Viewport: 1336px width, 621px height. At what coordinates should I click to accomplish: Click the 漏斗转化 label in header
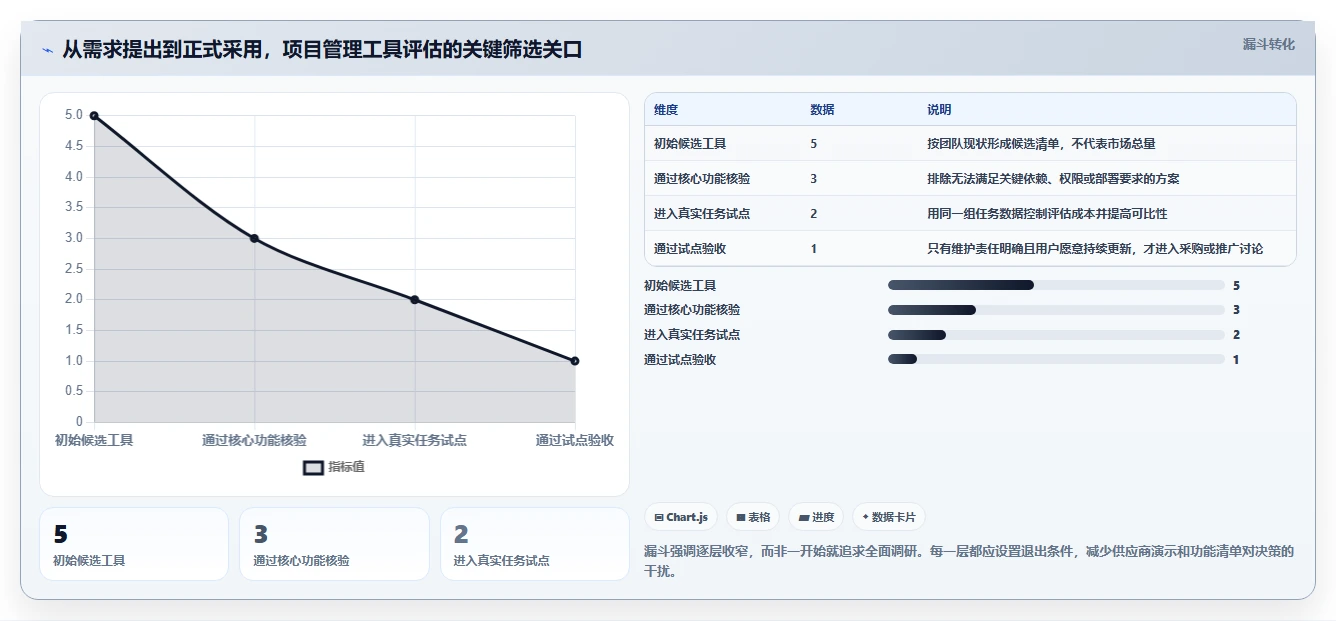1268,44
